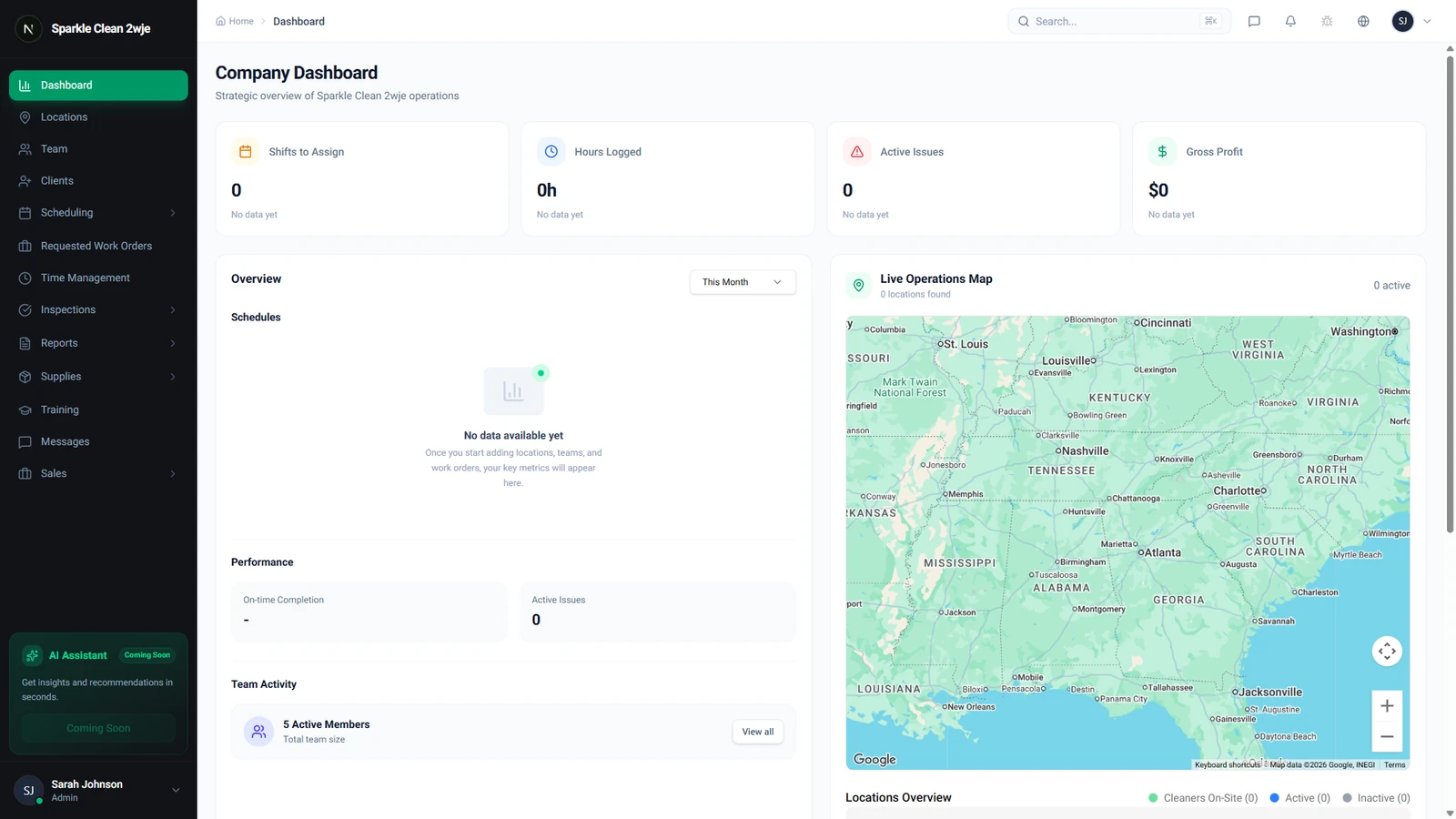Open the notifications bell
The width and height of the screenshot is (1456, 819).
coord(1290,21)
